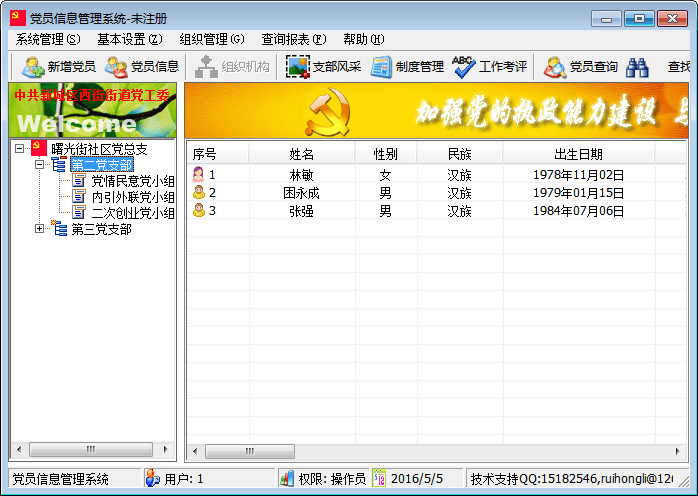Collapse the 第二党支部 tree node
Image resolution: width=698 pixels, height=496 pixels.
(x=40, y=165)
